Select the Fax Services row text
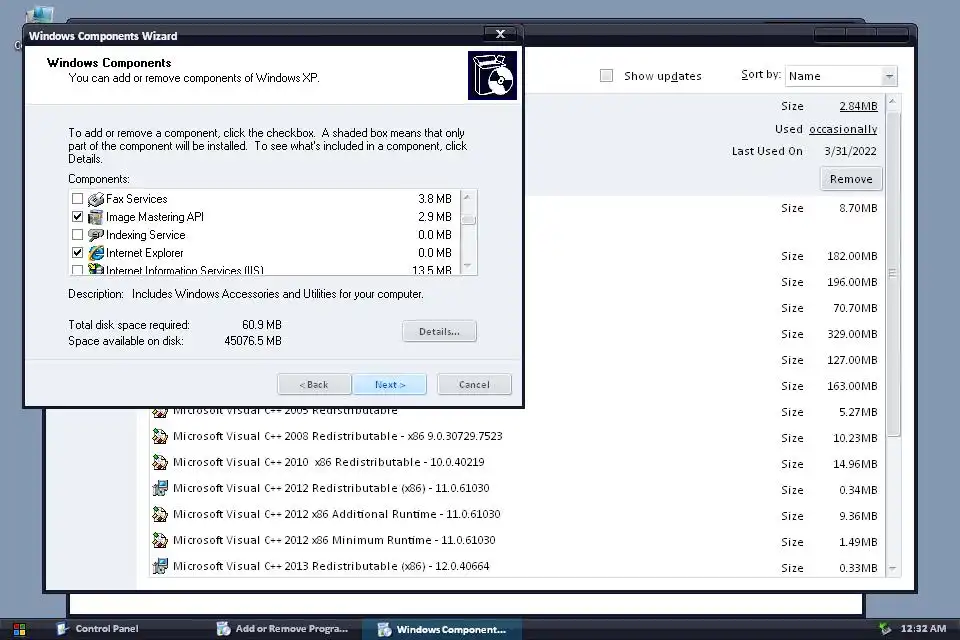The image size is (960, 640). tap(137, 198)
